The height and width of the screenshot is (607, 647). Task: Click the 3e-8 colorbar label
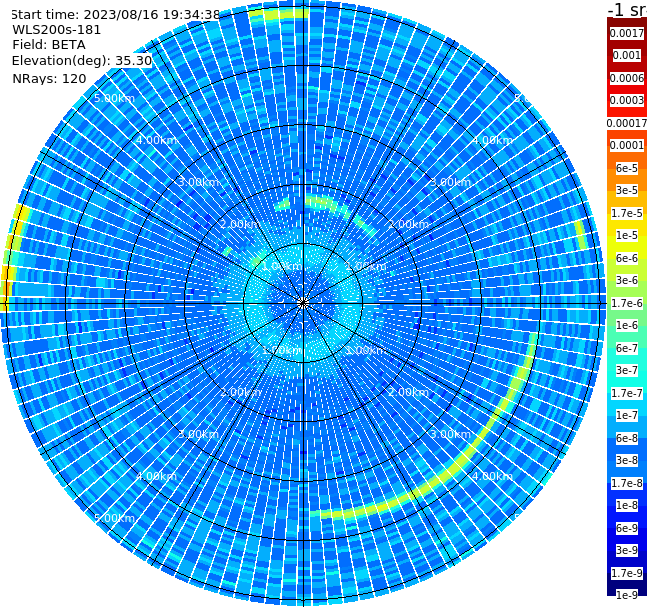pos(627,460)
